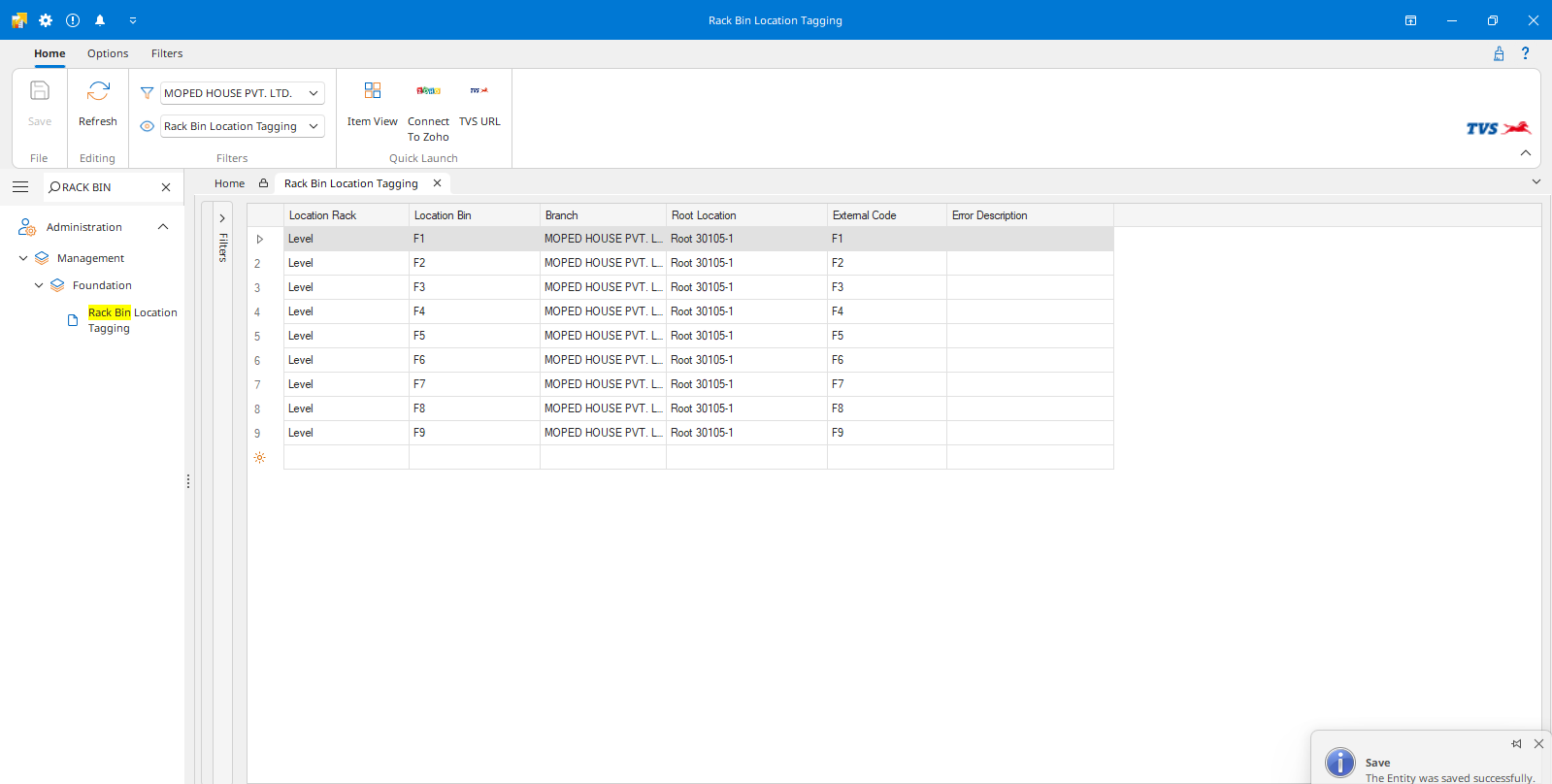Collapse the Foundation tree node
The image size is (1552, 784).
(39, 285)
